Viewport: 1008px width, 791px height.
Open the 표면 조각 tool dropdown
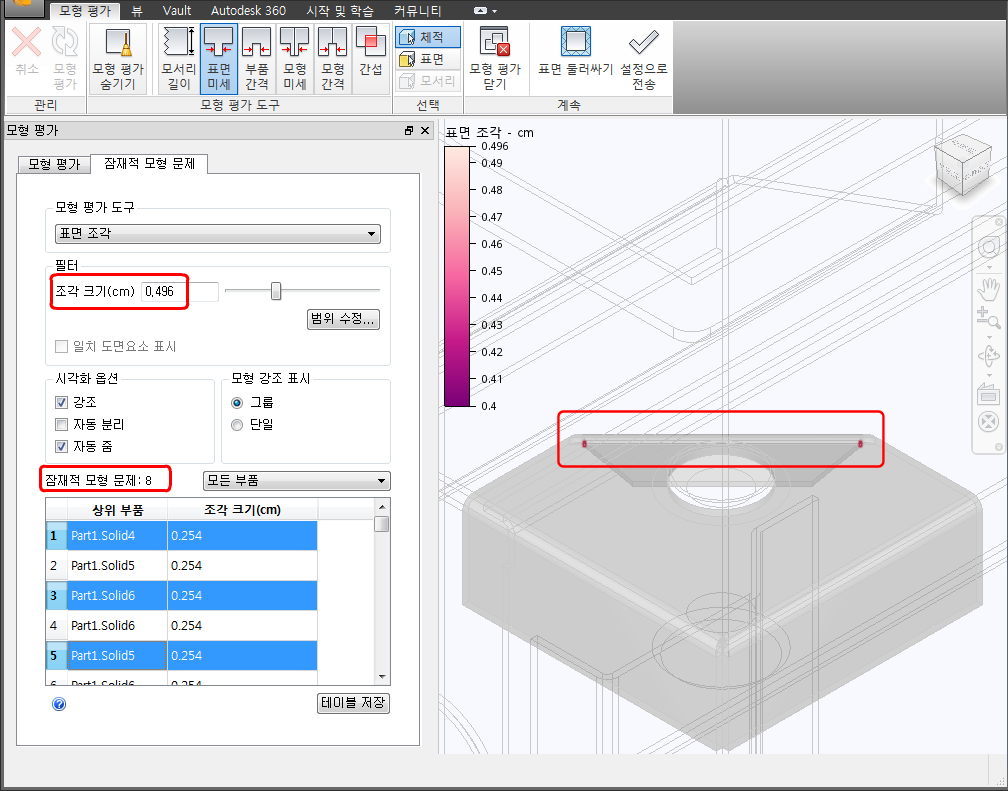point(218,233)
